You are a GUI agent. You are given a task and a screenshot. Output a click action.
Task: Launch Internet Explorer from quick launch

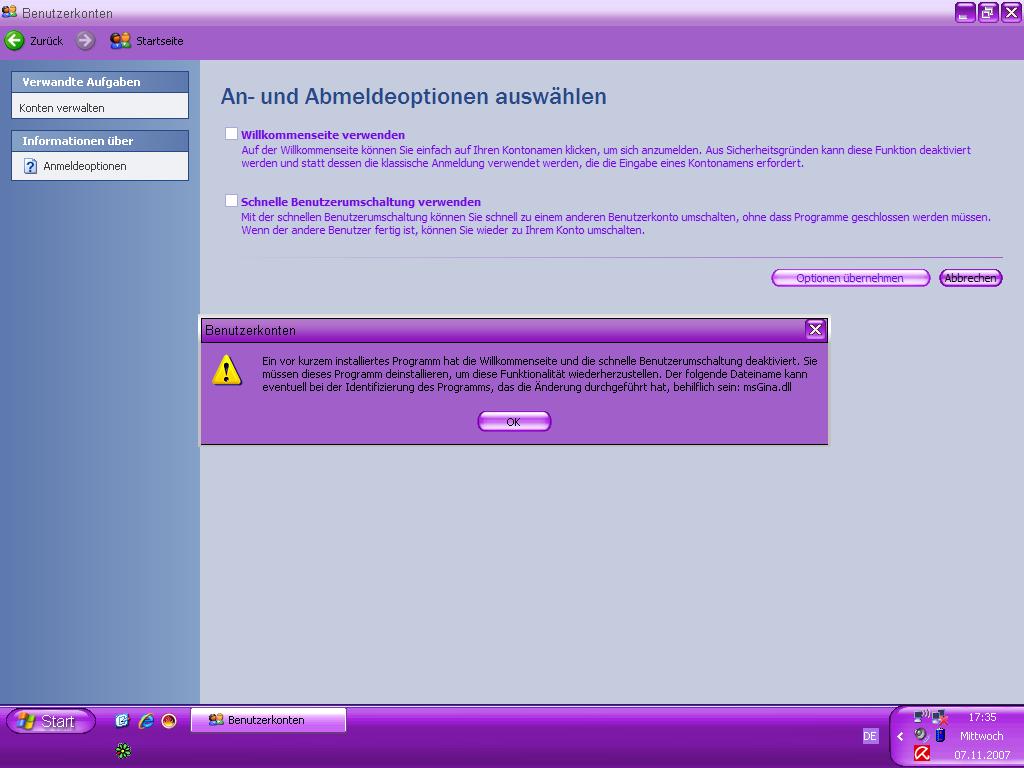[x=146, y=720]
